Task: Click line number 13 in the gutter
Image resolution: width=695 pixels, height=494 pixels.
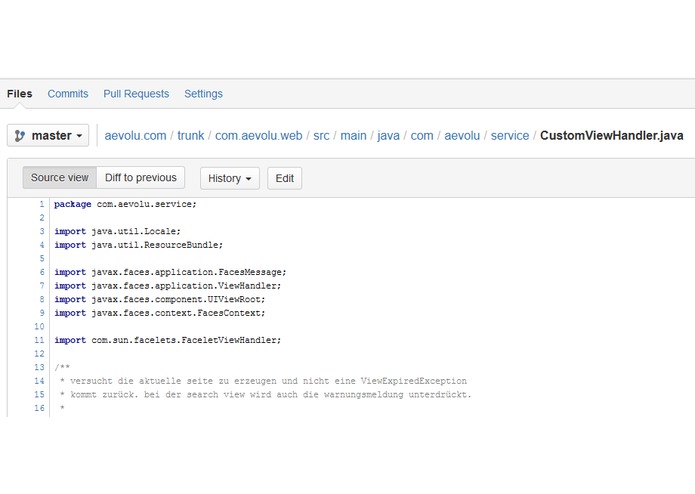Action: tap(39, 367)
